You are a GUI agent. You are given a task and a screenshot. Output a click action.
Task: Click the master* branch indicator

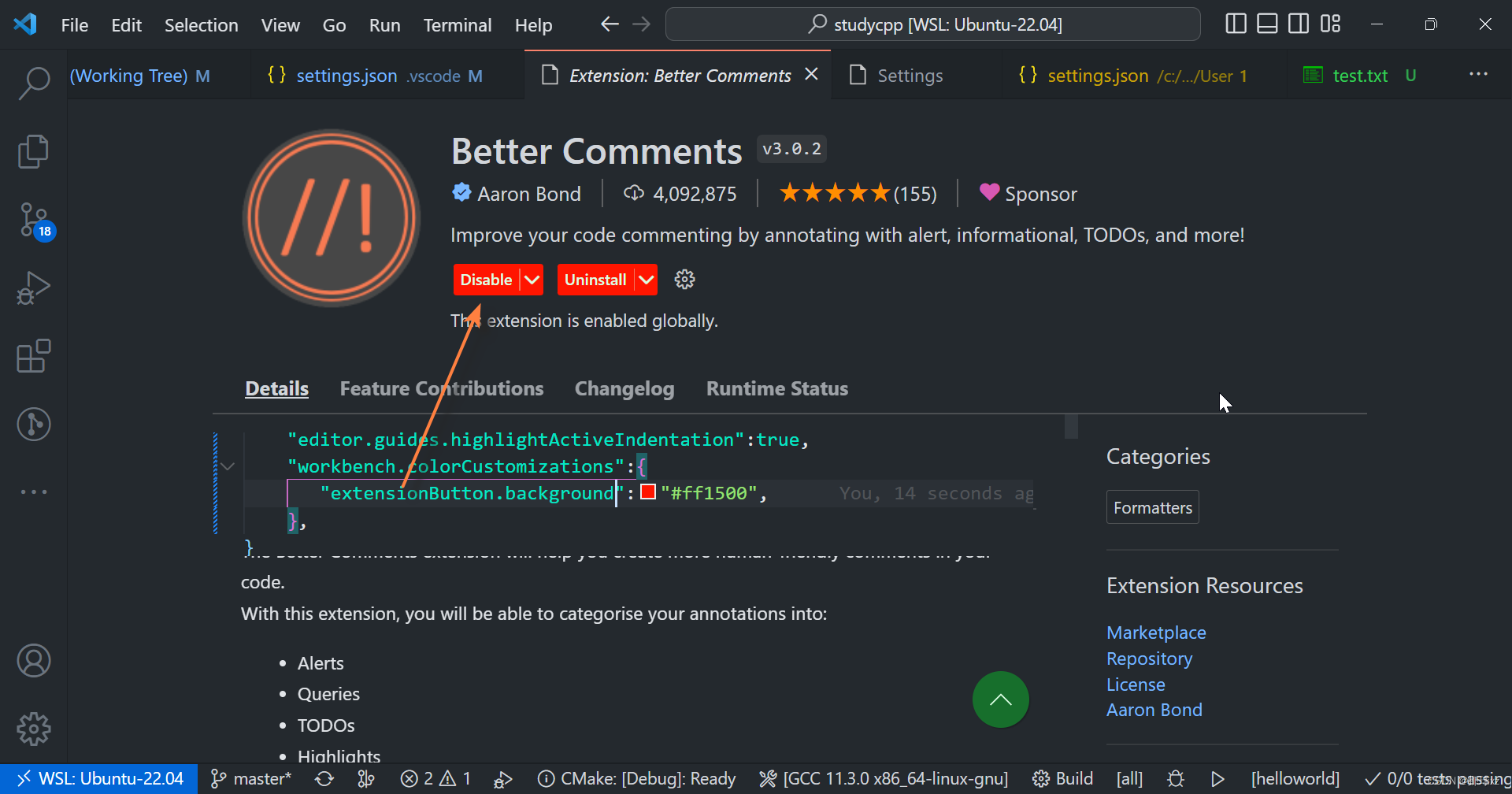coord(252,779)
